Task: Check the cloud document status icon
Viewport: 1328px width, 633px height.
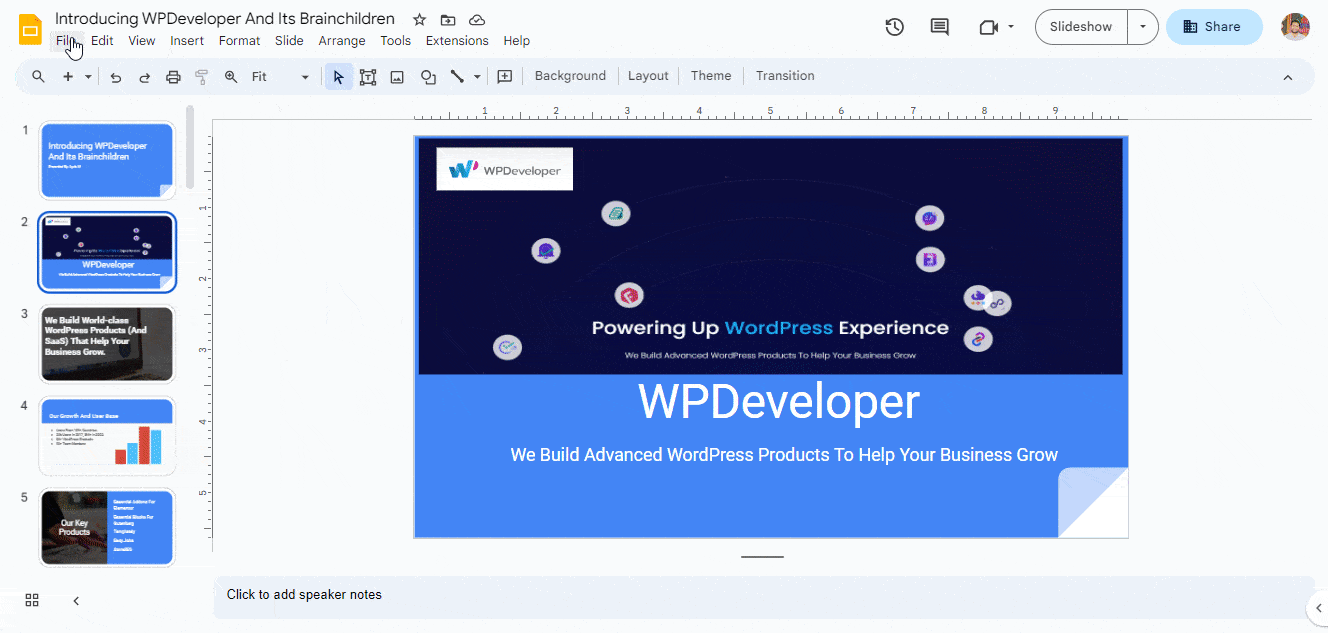Action: coord(477,20)
